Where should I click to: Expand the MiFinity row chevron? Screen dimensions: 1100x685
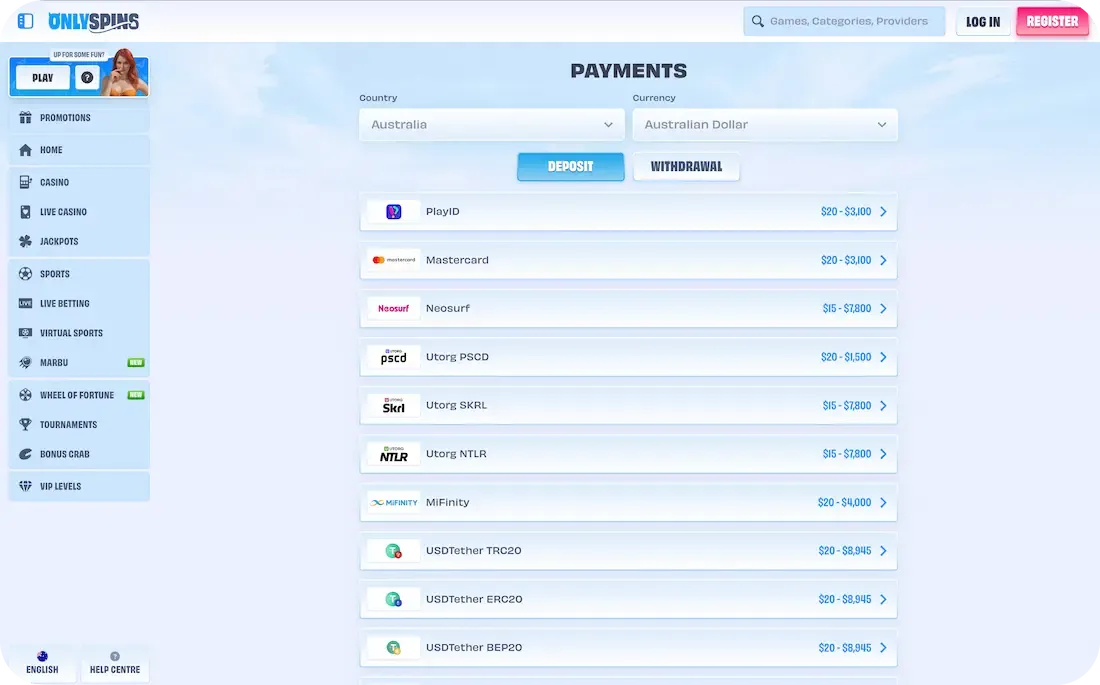pyautogui.click(x=883, y=502)
